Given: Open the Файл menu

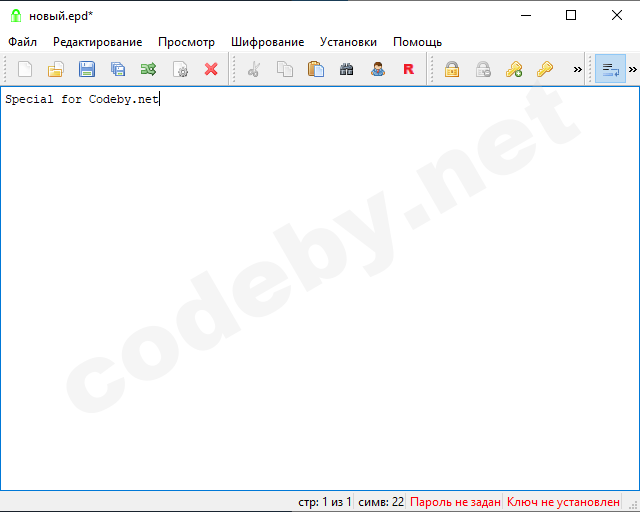Looking at the screenshot, I should 22,42.
